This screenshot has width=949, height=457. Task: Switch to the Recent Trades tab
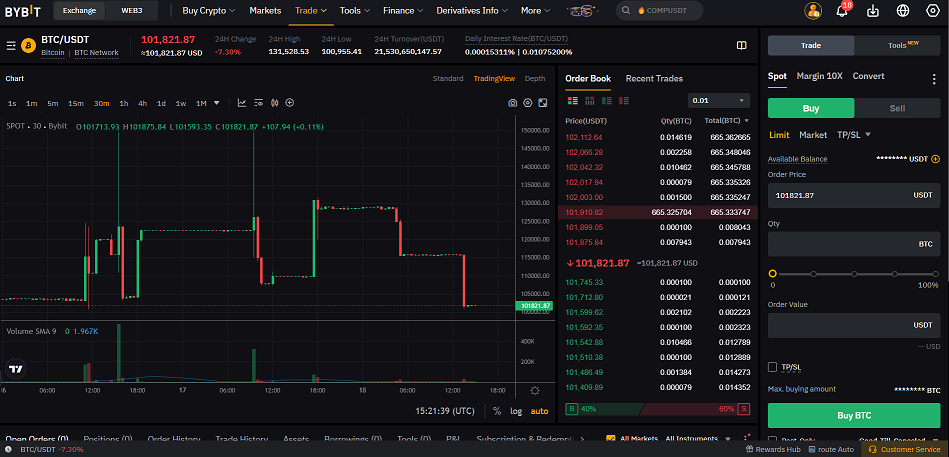click(654, 78)
